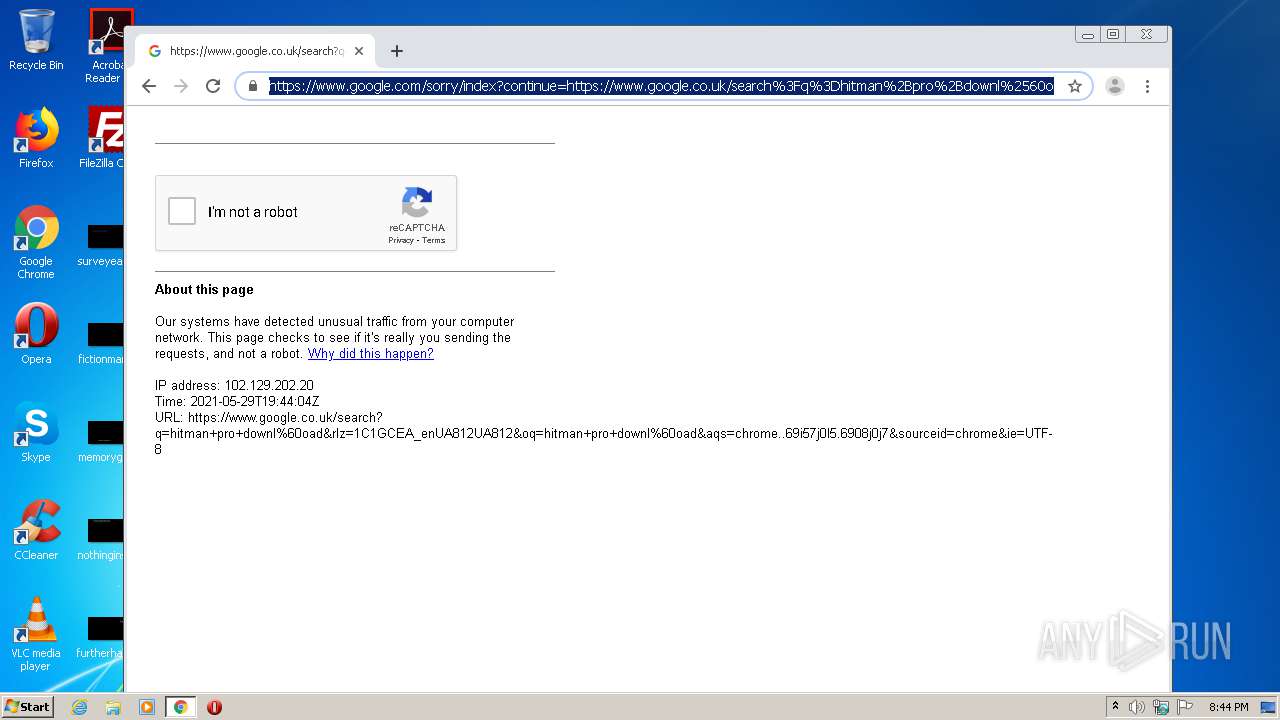Image resolution: width=1280 pixels, height=720 pixels.
Task: Click the Chrome forward arrow
Action: (181, 86)
